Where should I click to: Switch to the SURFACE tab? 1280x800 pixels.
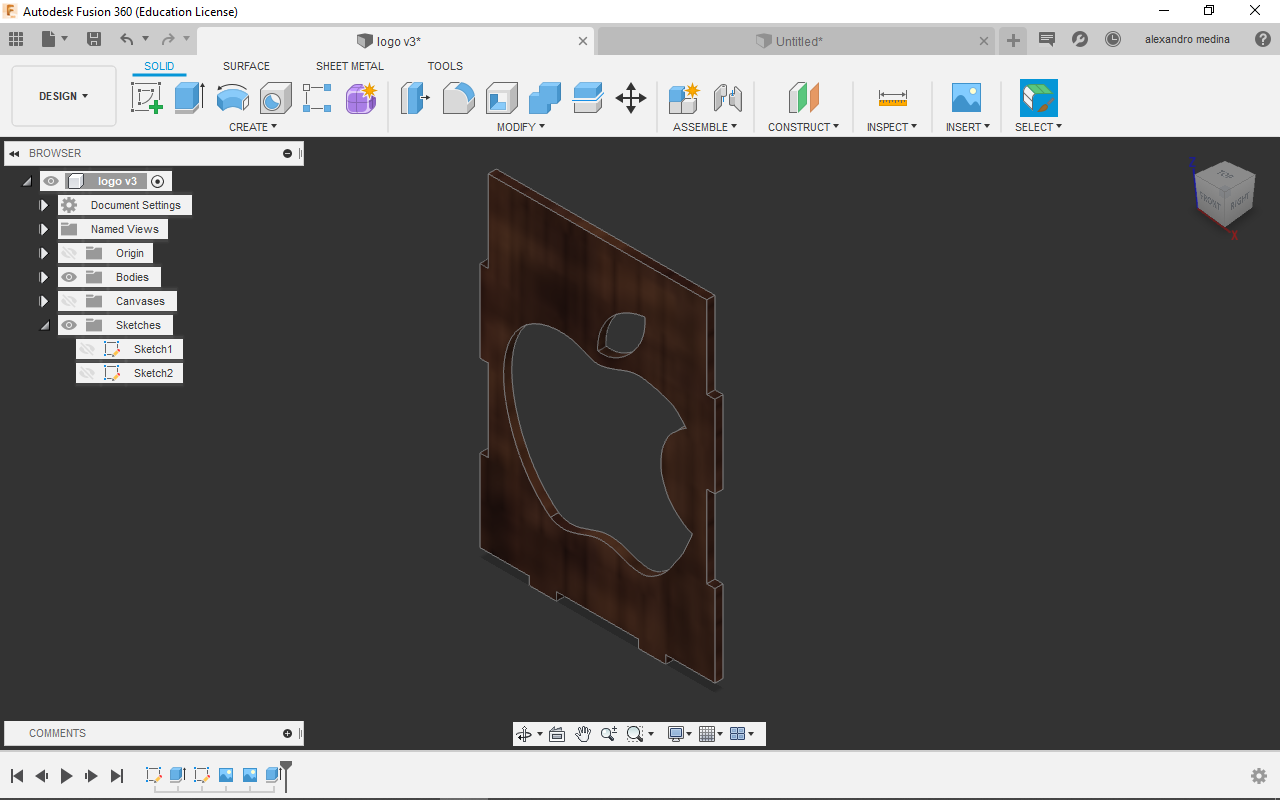(x=246, y=66)
